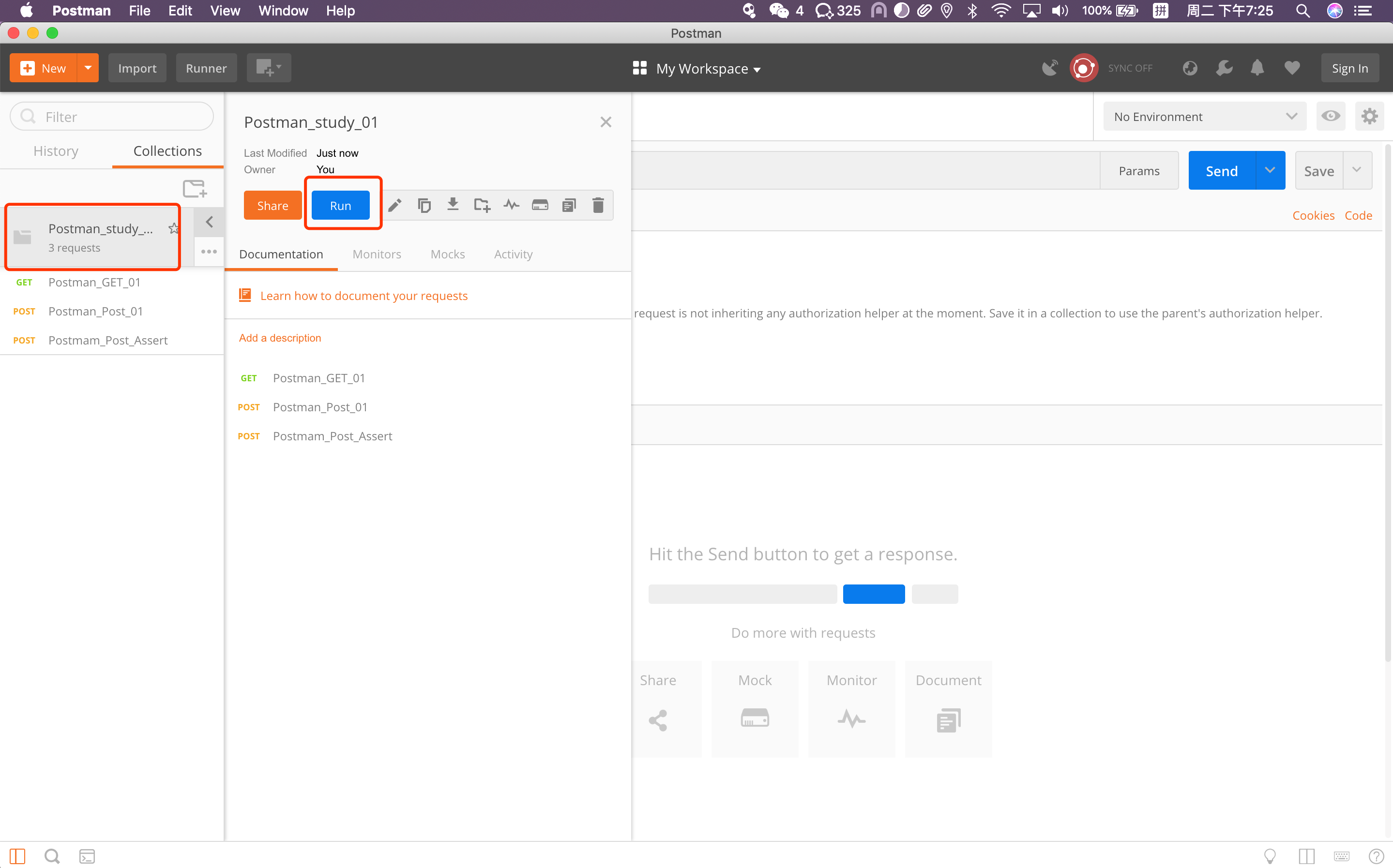Toggle two-pane layout icon at bottom

click(x=1306, y=856)
